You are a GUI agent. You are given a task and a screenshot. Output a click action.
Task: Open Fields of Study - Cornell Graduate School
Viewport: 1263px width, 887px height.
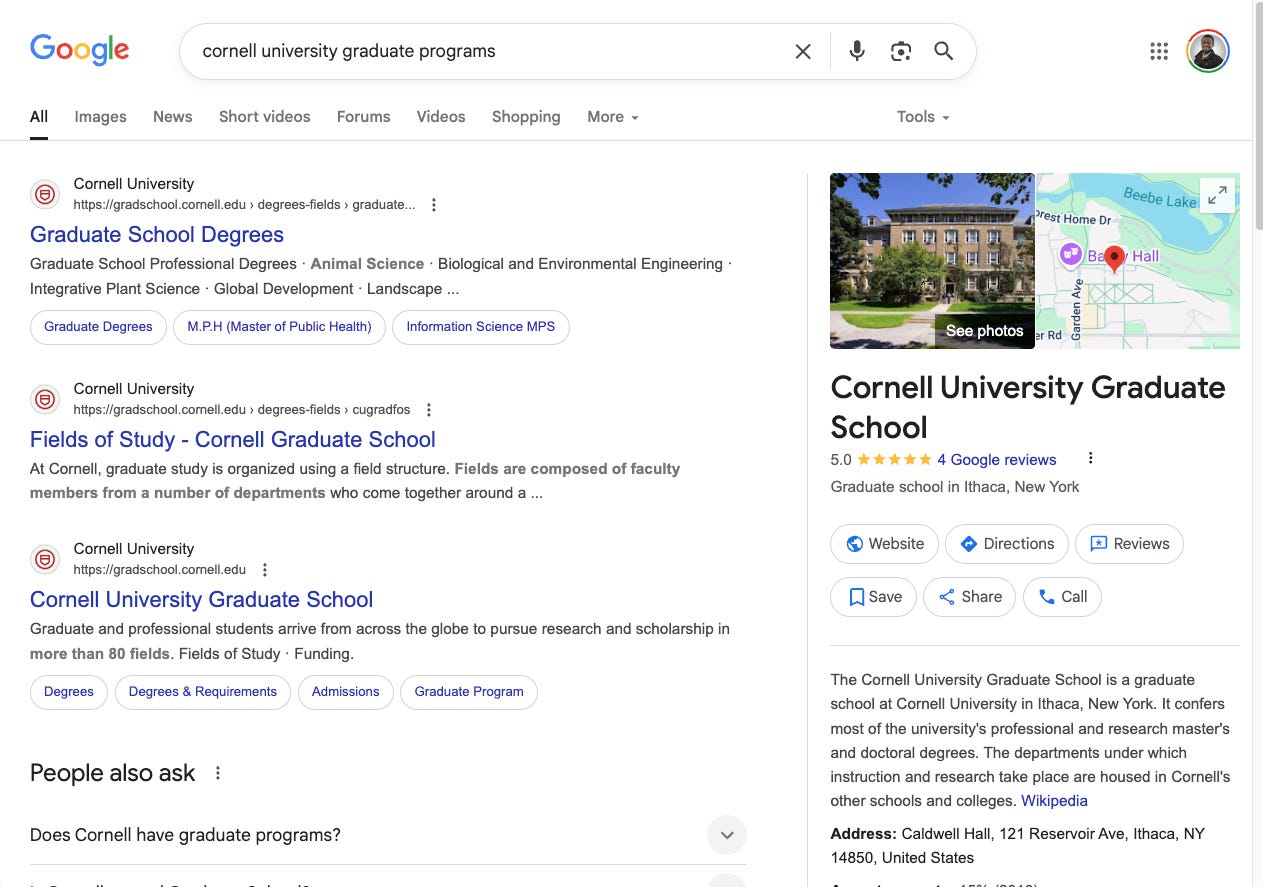[233, 440]
